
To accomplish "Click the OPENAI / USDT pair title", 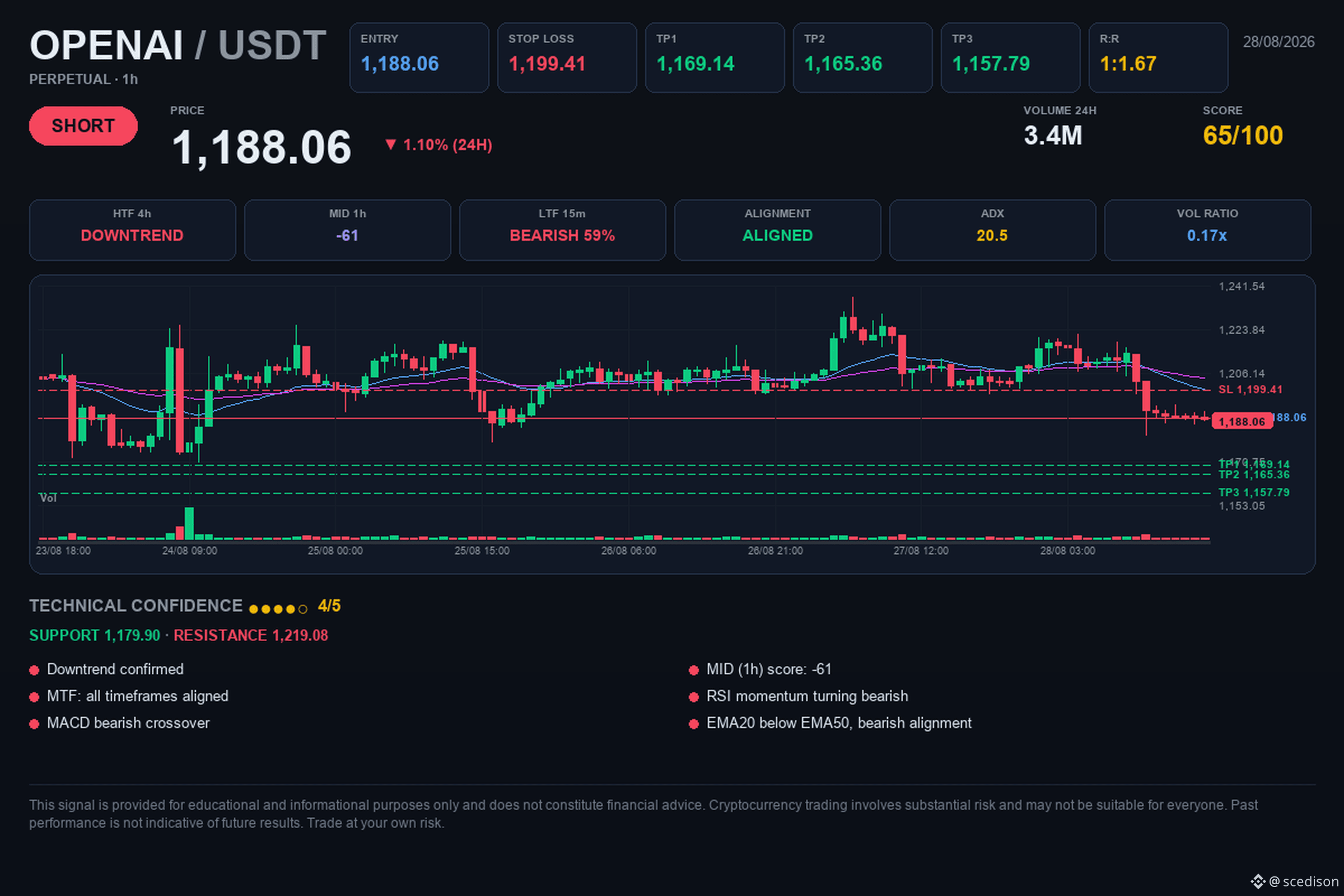I will pos(178,45).
